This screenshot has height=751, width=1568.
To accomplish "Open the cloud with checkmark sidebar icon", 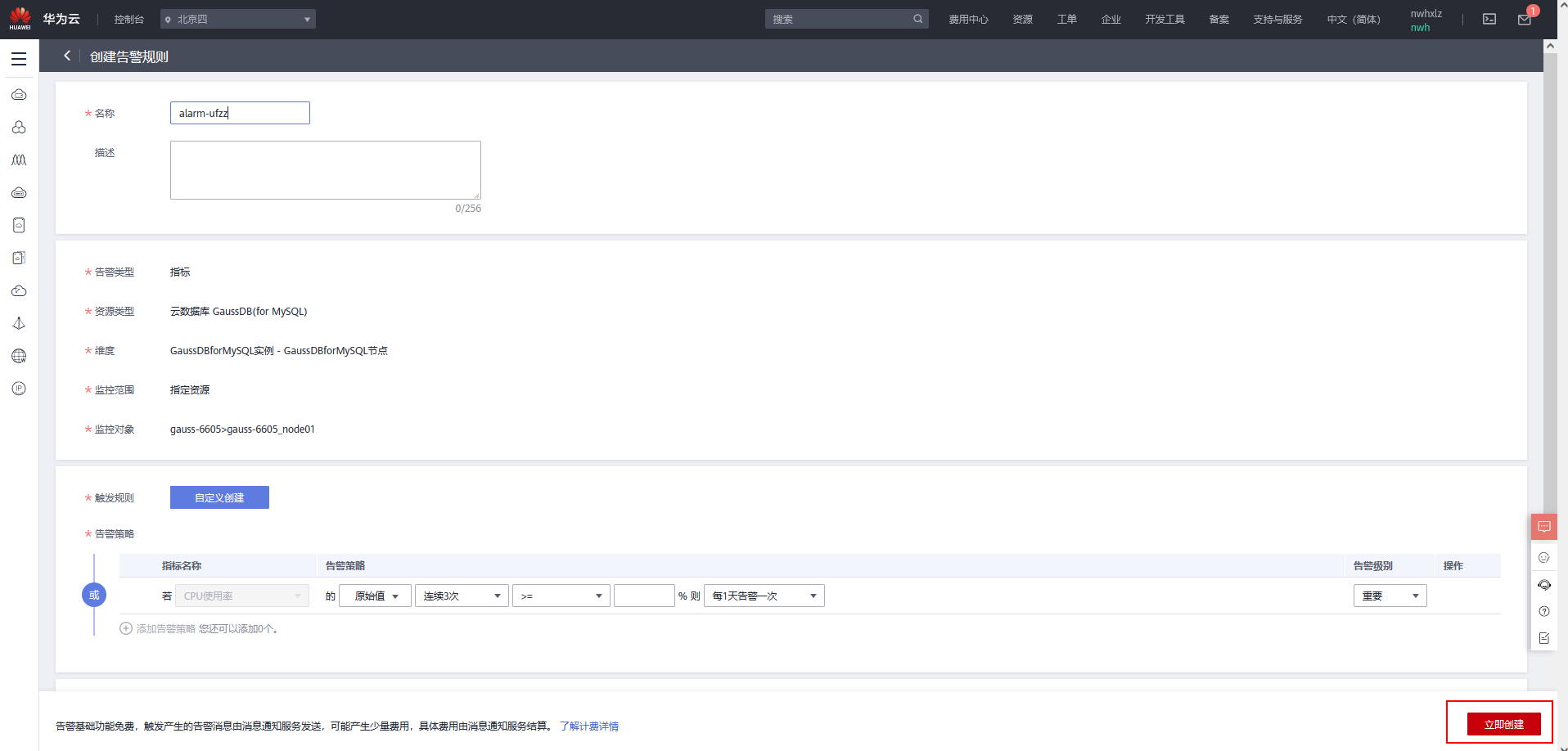I will 19,290.
